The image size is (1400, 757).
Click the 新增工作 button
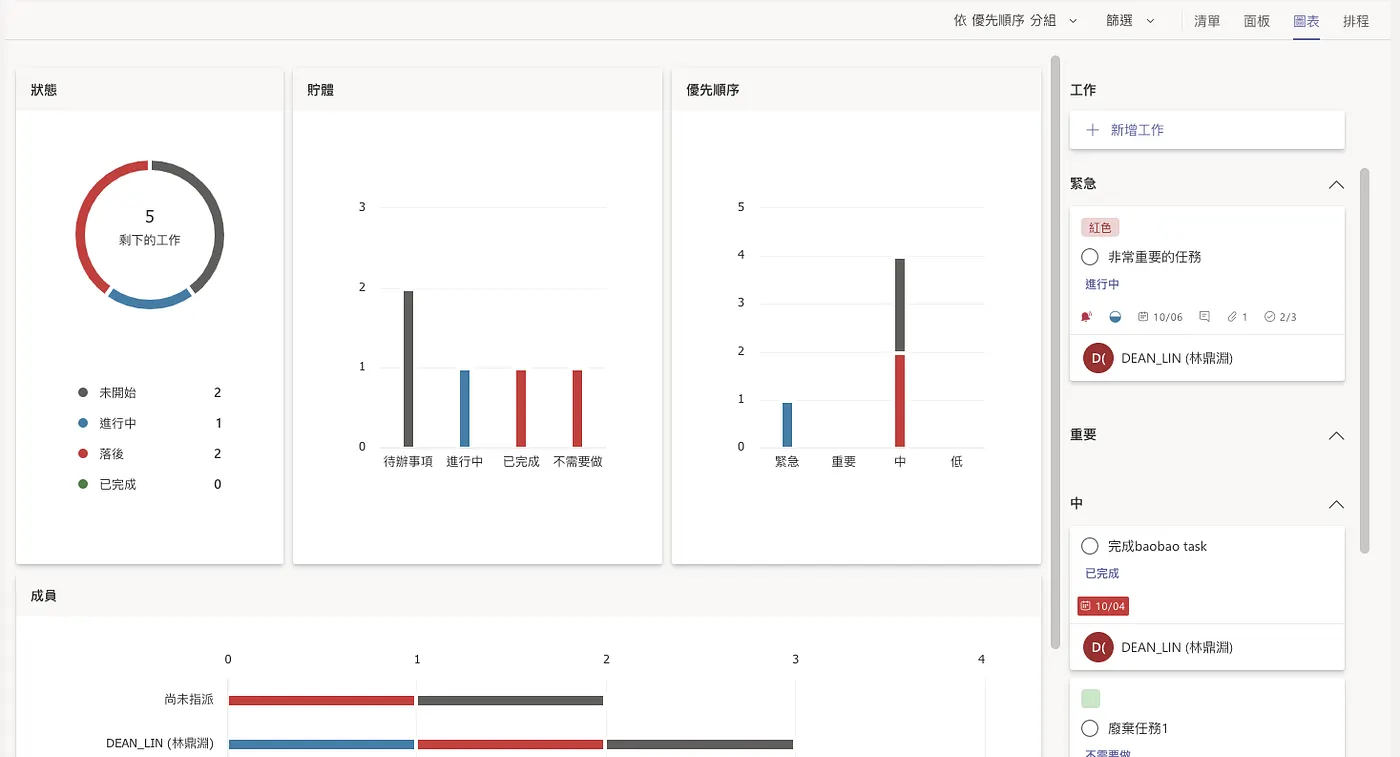[x=1207, y=130]
